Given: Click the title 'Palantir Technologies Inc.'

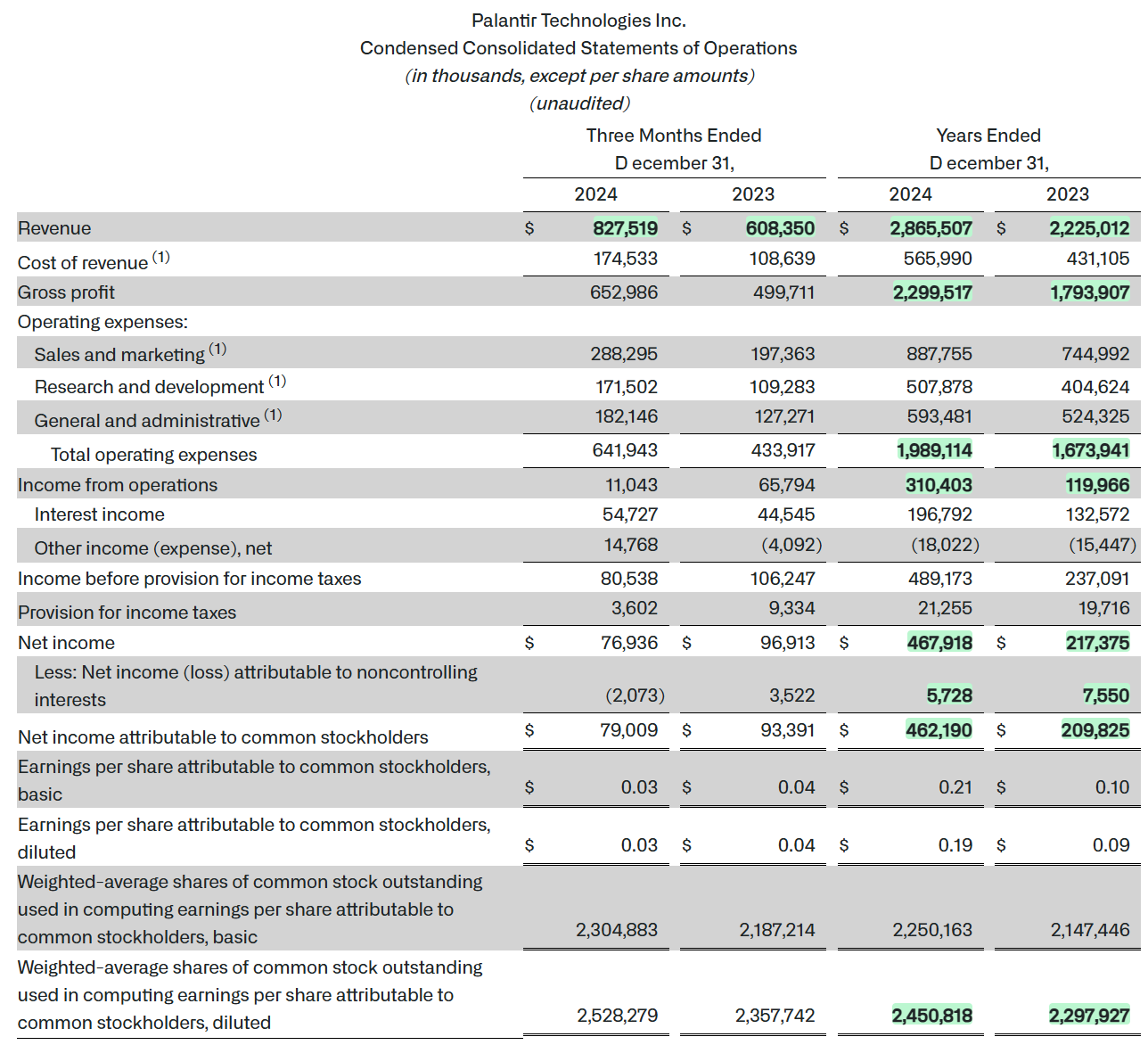Looking at the screenshot, I should tap(578, 21).
